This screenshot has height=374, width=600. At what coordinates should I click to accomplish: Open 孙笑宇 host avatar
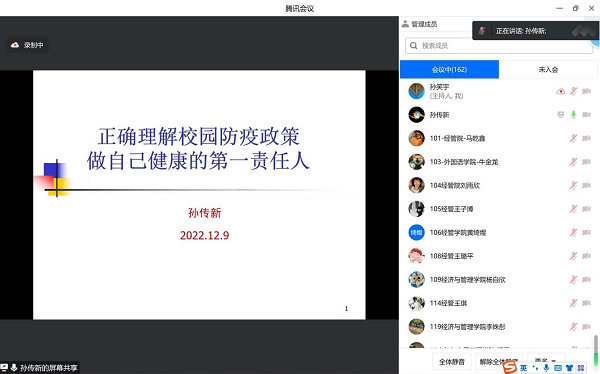[416, 91]
